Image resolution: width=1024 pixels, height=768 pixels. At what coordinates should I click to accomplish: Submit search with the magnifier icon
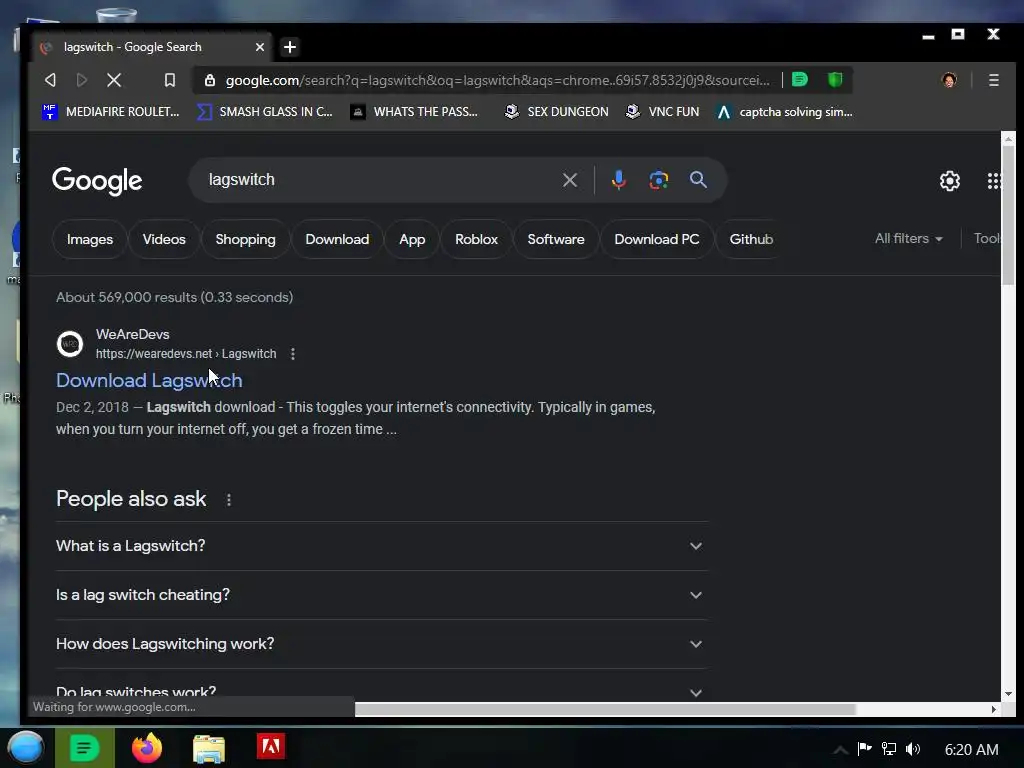[x=698, y=180]
